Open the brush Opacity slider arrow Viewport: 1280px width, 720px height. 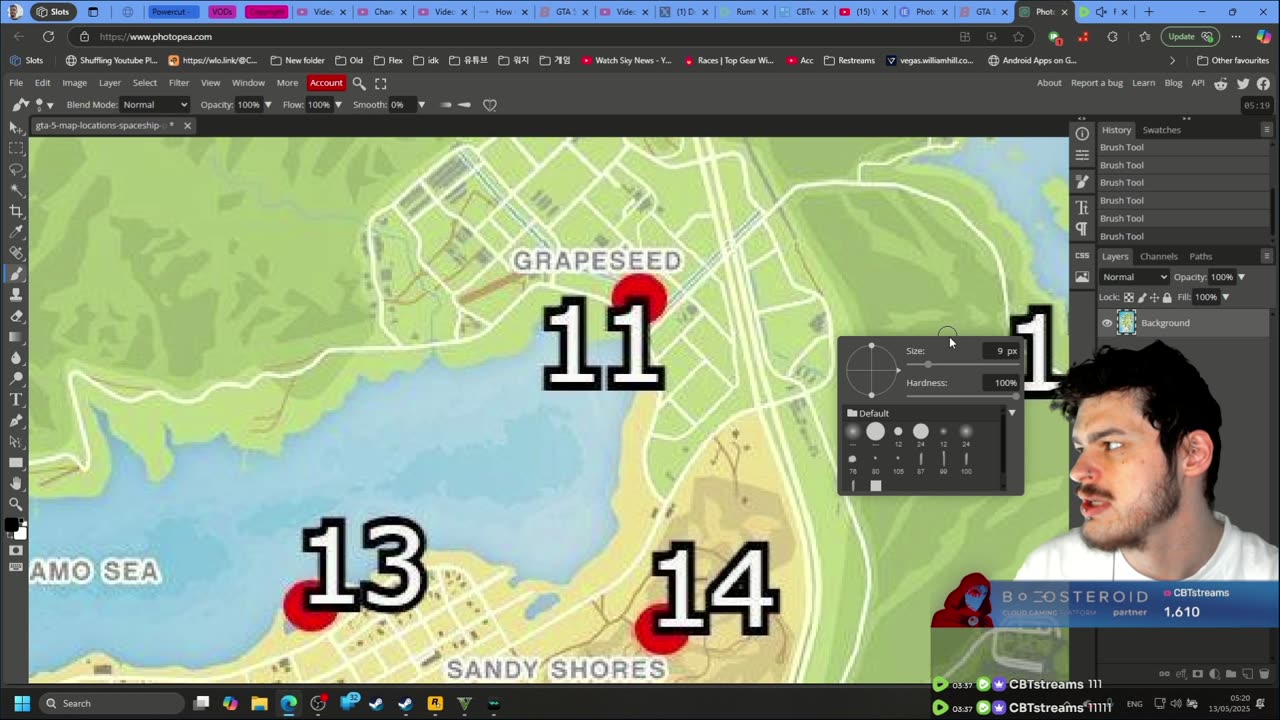click(268, 105)
